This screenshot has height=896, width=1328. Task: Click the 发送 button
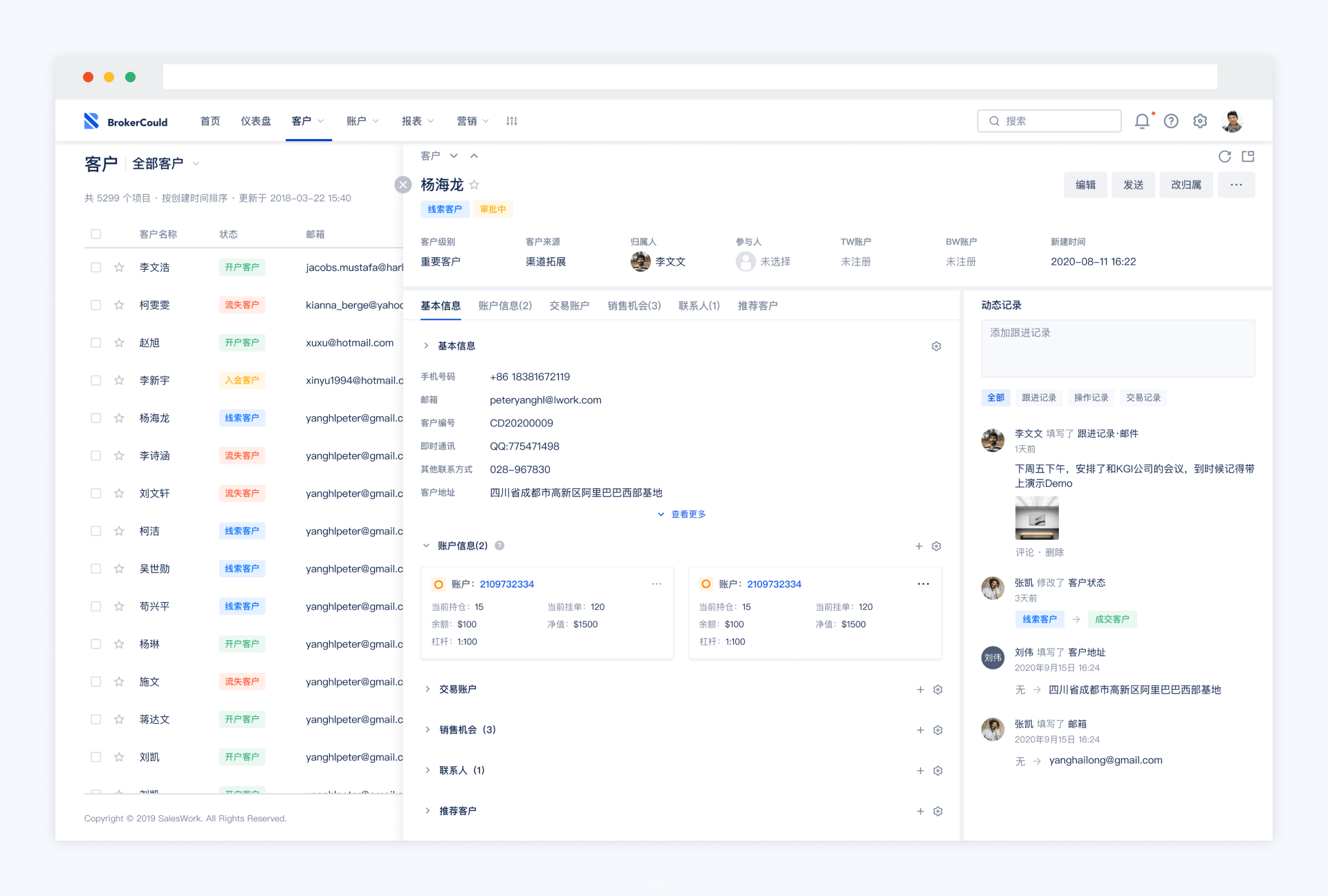pos(1133,185)
